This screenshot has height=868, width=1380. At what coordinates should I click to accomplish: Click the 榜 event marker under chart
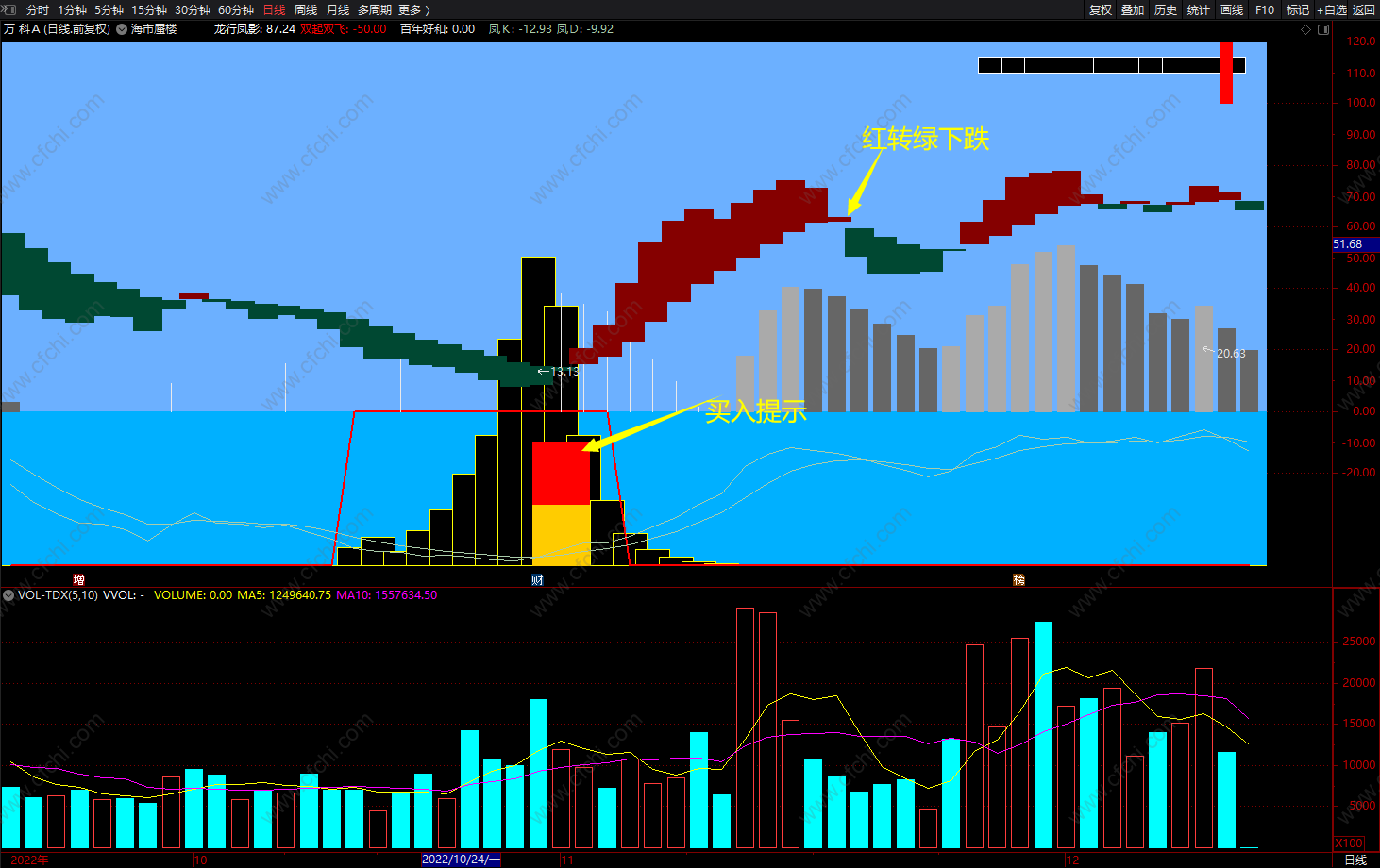coord(1018,579)
